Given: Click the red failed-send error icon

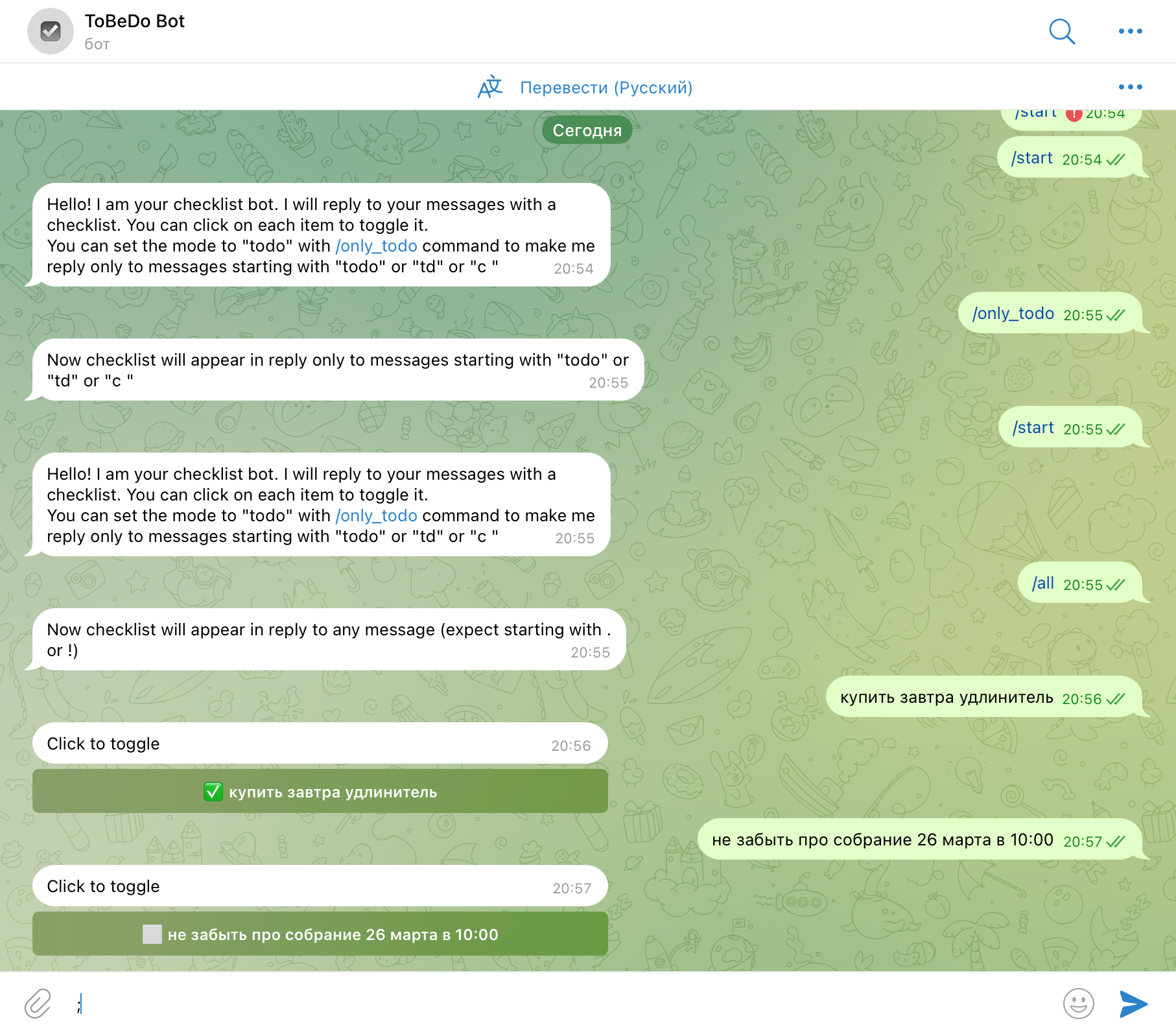Looking at the screenshot, I should pyautogui.click(x=1074, y=115).
